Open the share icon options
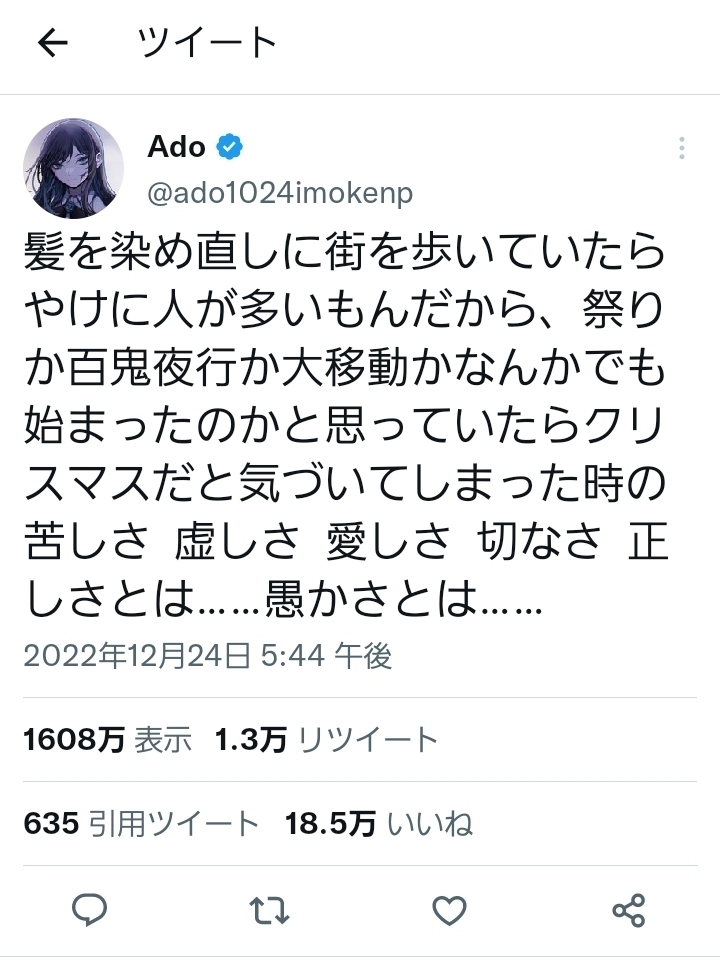This screenshot has width=720, height=963. pyautogui.click(x=628, y=909)
